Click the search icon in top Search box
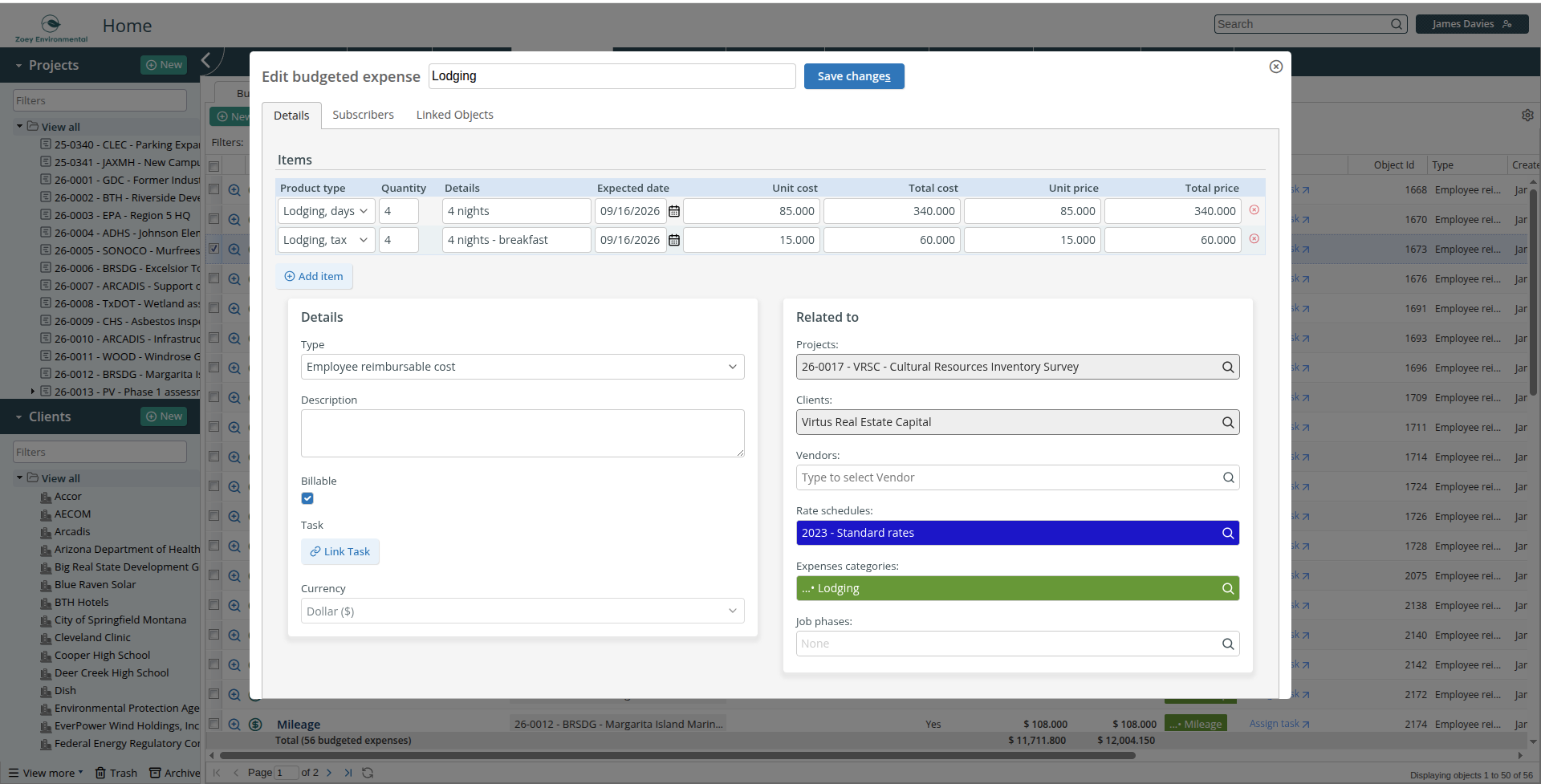Viewport: 1541px width, 784px height. click(1397, 24)
